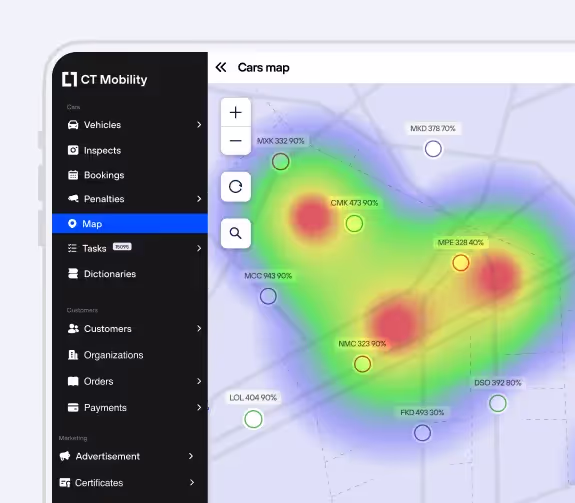The width and height of the screenshot is (575, 503).
Task: Select car marker MPE 328
Action: coord(461,263)
